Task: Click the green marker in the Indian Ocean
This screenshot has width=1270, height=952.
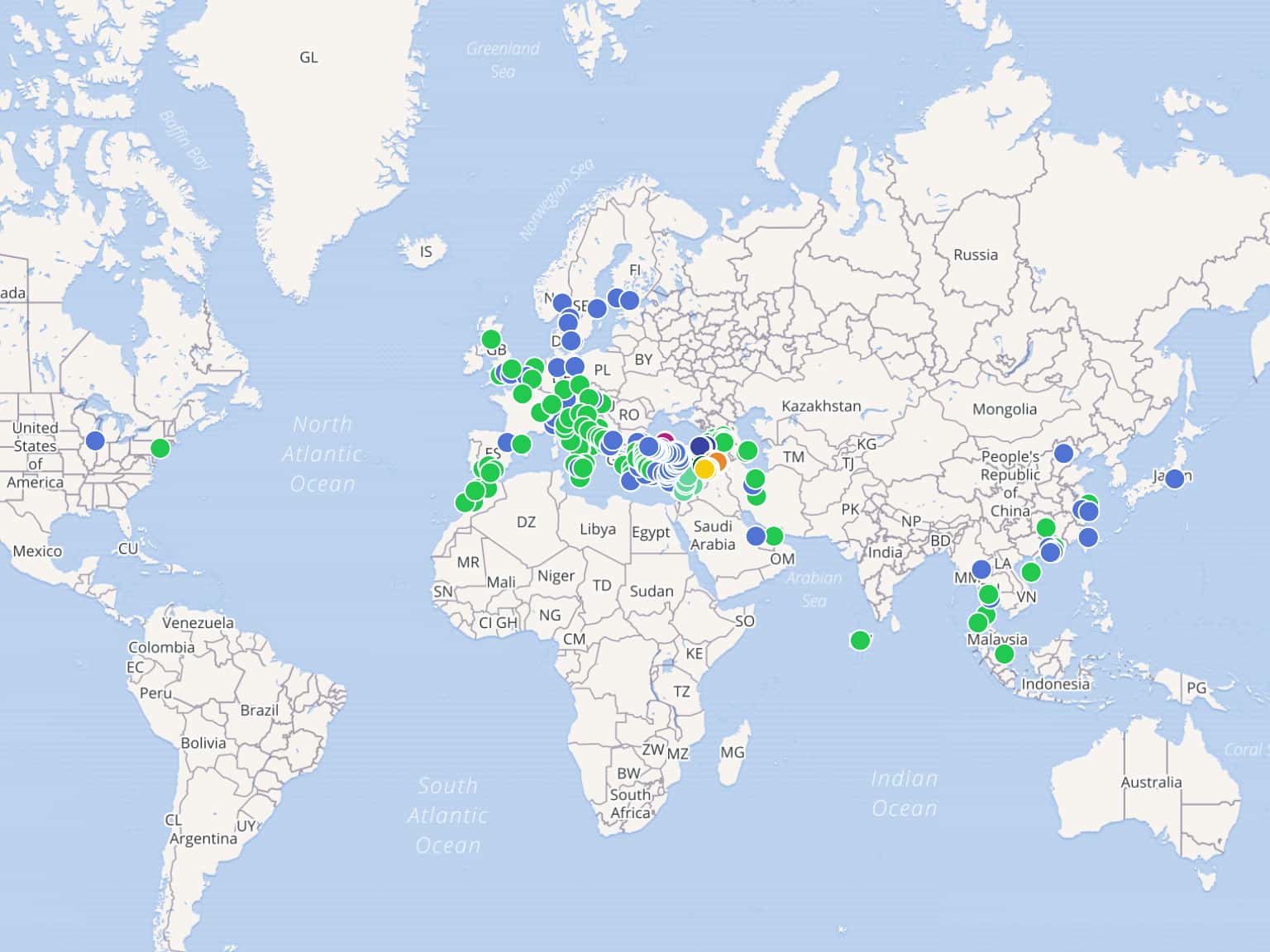Action: tap(860, 640)
